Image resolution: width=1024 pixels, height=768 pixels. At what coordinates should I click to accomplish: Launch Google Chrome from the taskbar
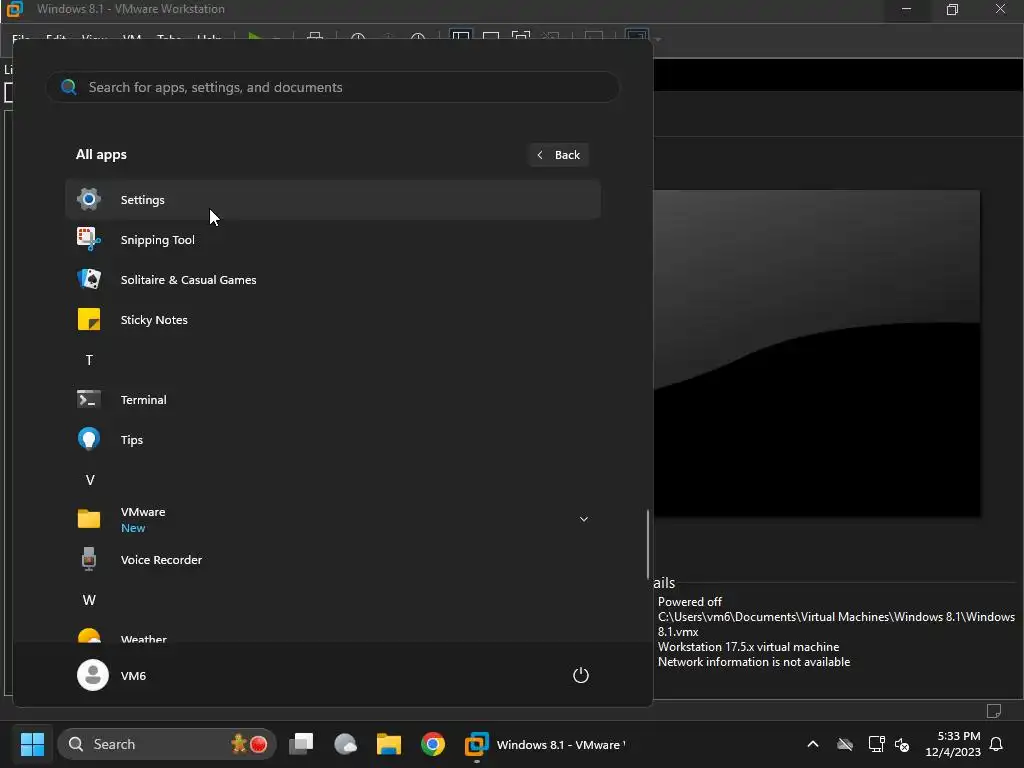pyautogui.click(x=432, y=744)
